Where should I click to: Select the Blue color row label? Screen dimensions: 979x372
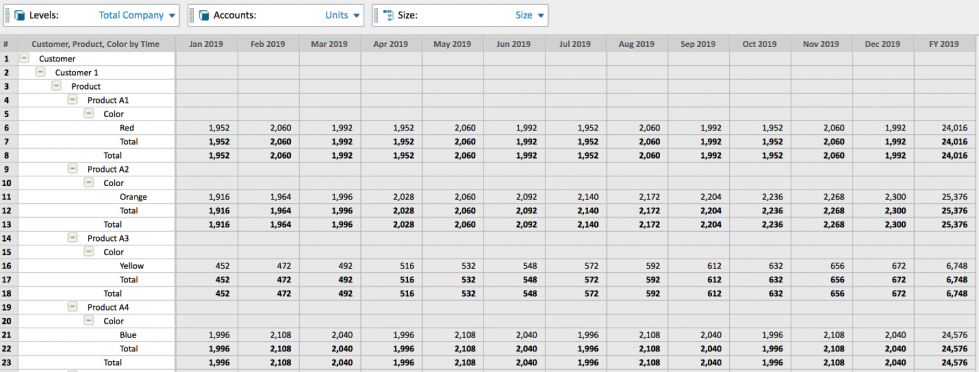(128, 335)
